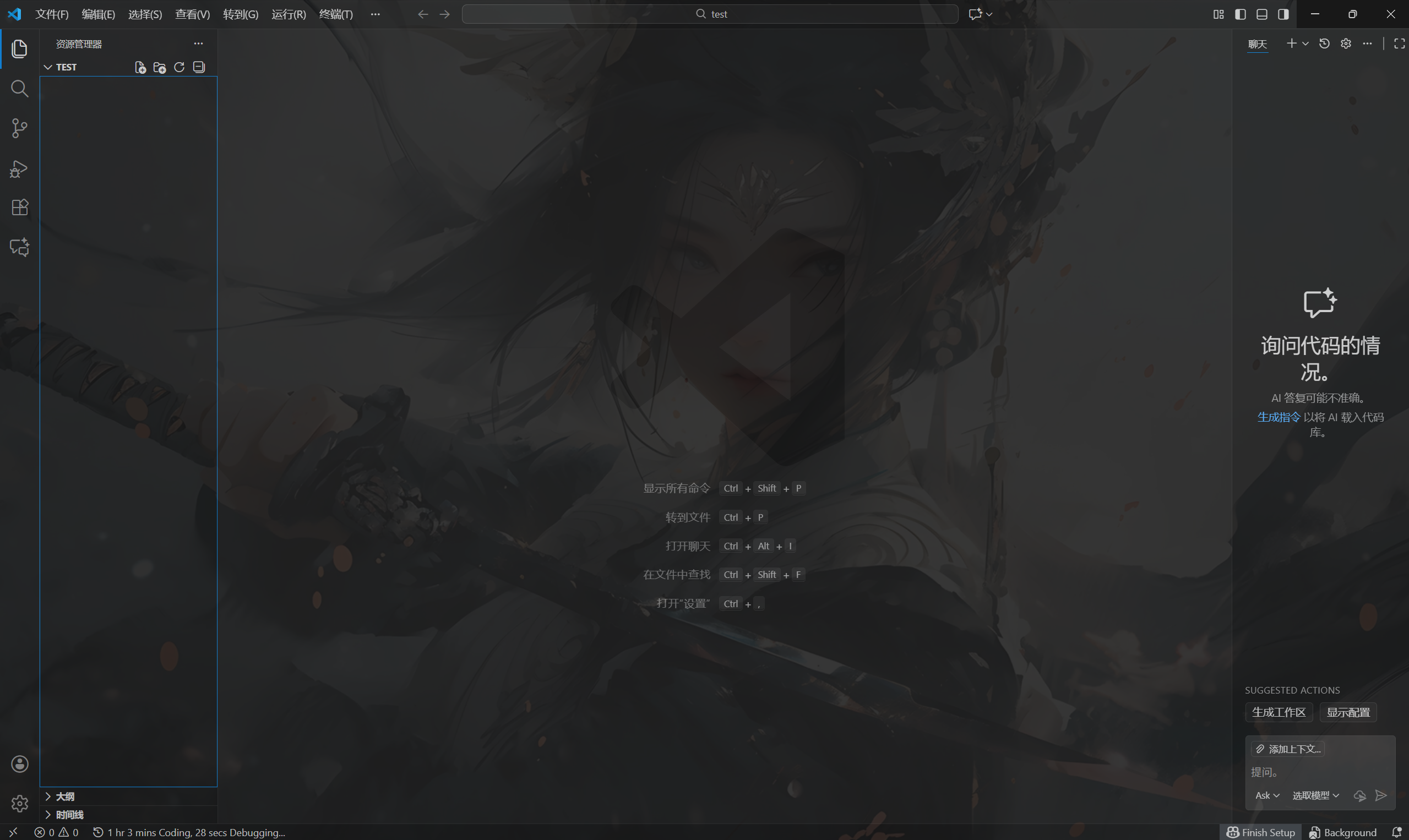Open the Source Control panel
Viewport: 1409px width, 840px height.
pyautogui.click(x=19, y=128)
